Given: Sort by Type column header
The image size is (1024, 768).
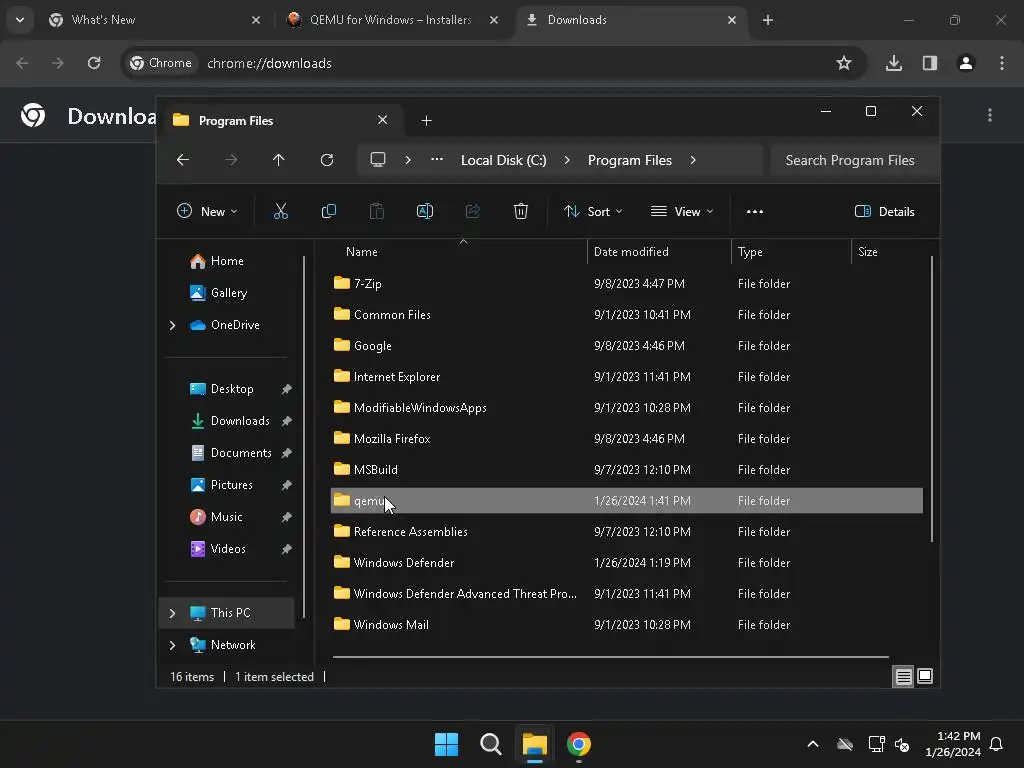Looking at the screenshot, I should pos(750,251).
